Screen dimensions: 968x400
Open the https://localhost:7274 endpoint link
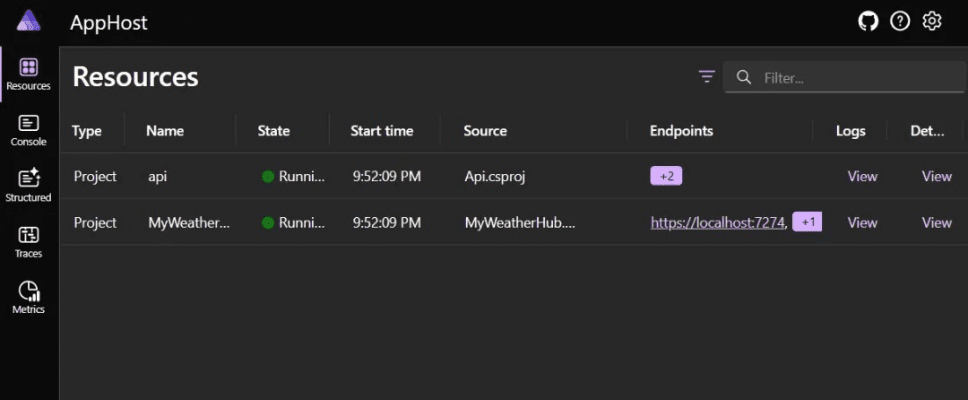click(x=719, y=223)
